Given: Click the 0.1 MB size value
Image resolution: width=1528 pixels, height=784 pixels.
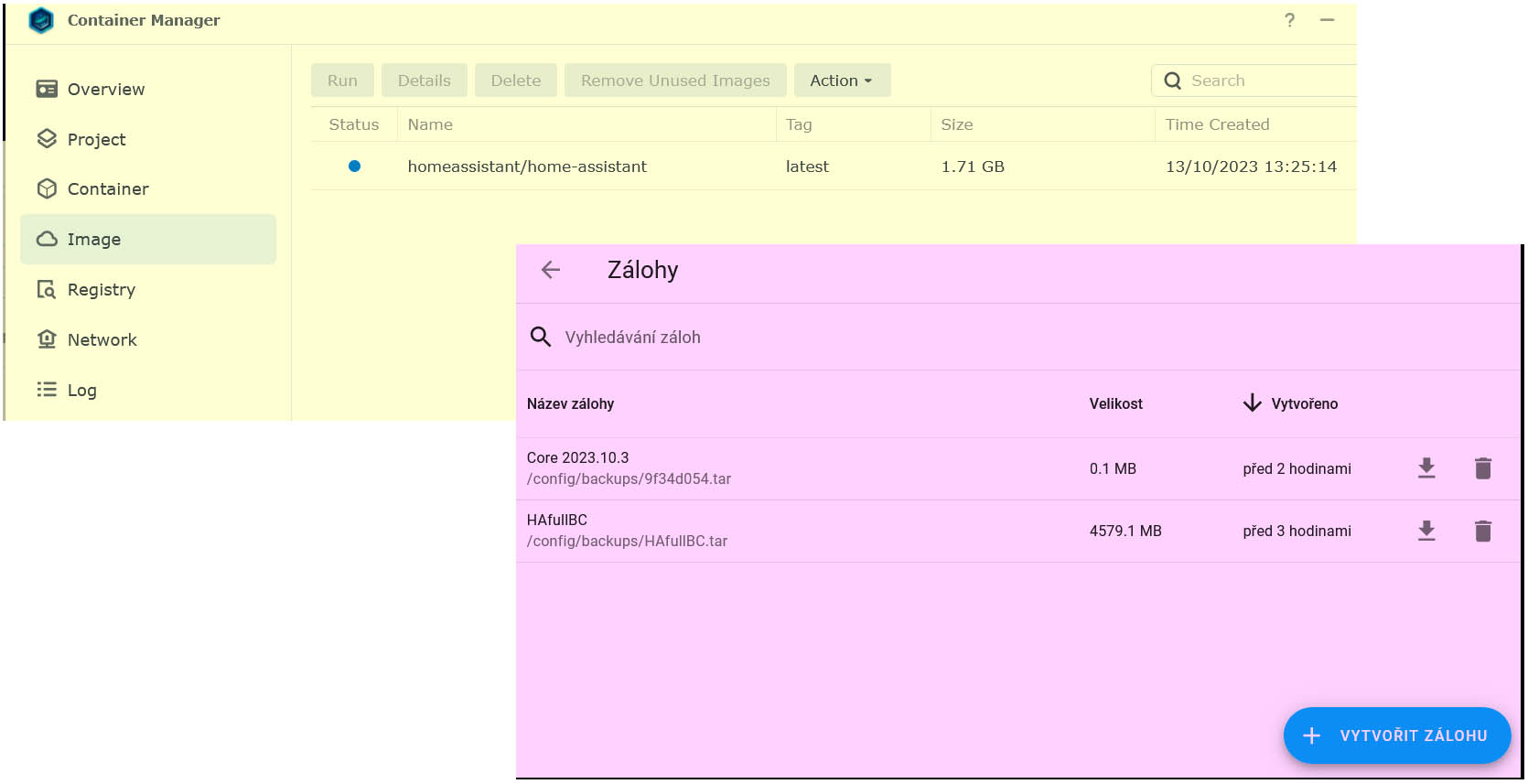Looking at the screenshot, I should click(x=1113, y=468).
